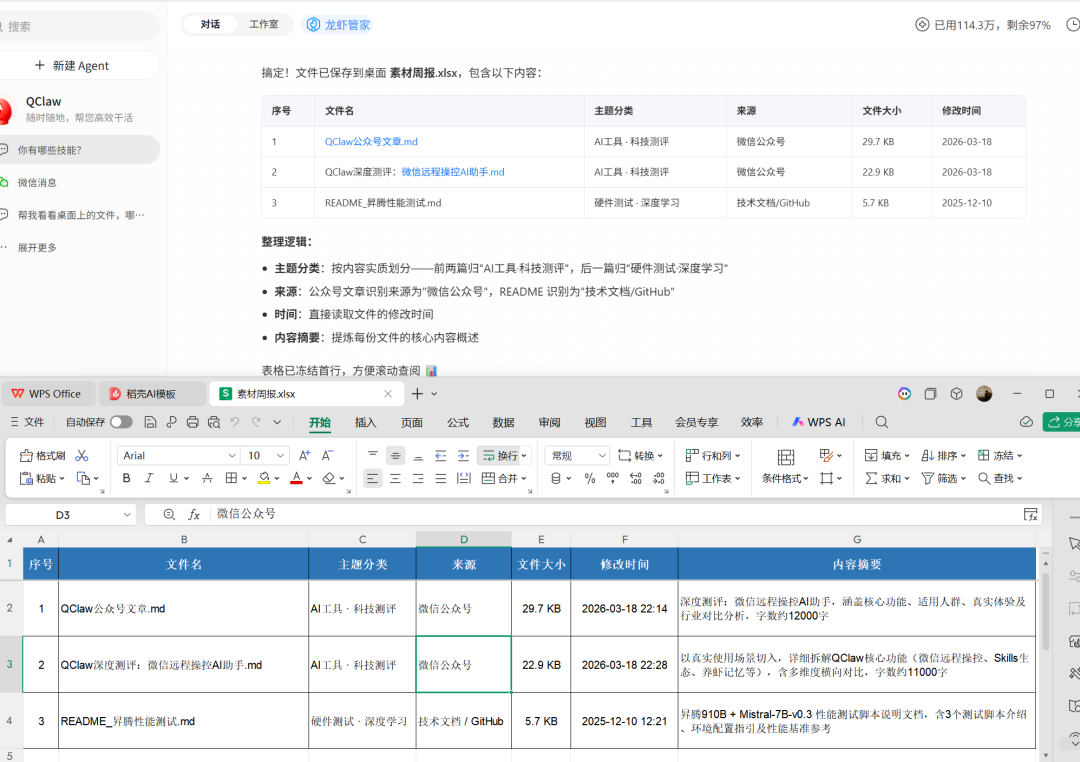
Task: Click the cloud sync status icon
Action: pyautogui.click(x=1026, y=422)
